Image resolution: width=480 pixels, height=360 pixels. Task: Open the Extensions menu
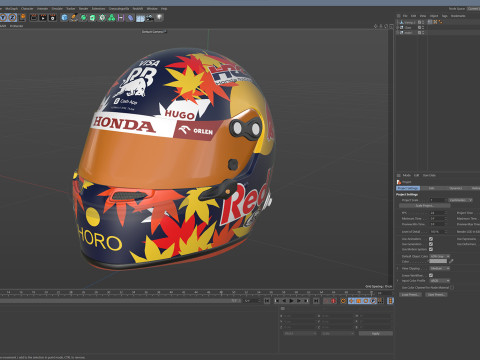click(98, 9)
